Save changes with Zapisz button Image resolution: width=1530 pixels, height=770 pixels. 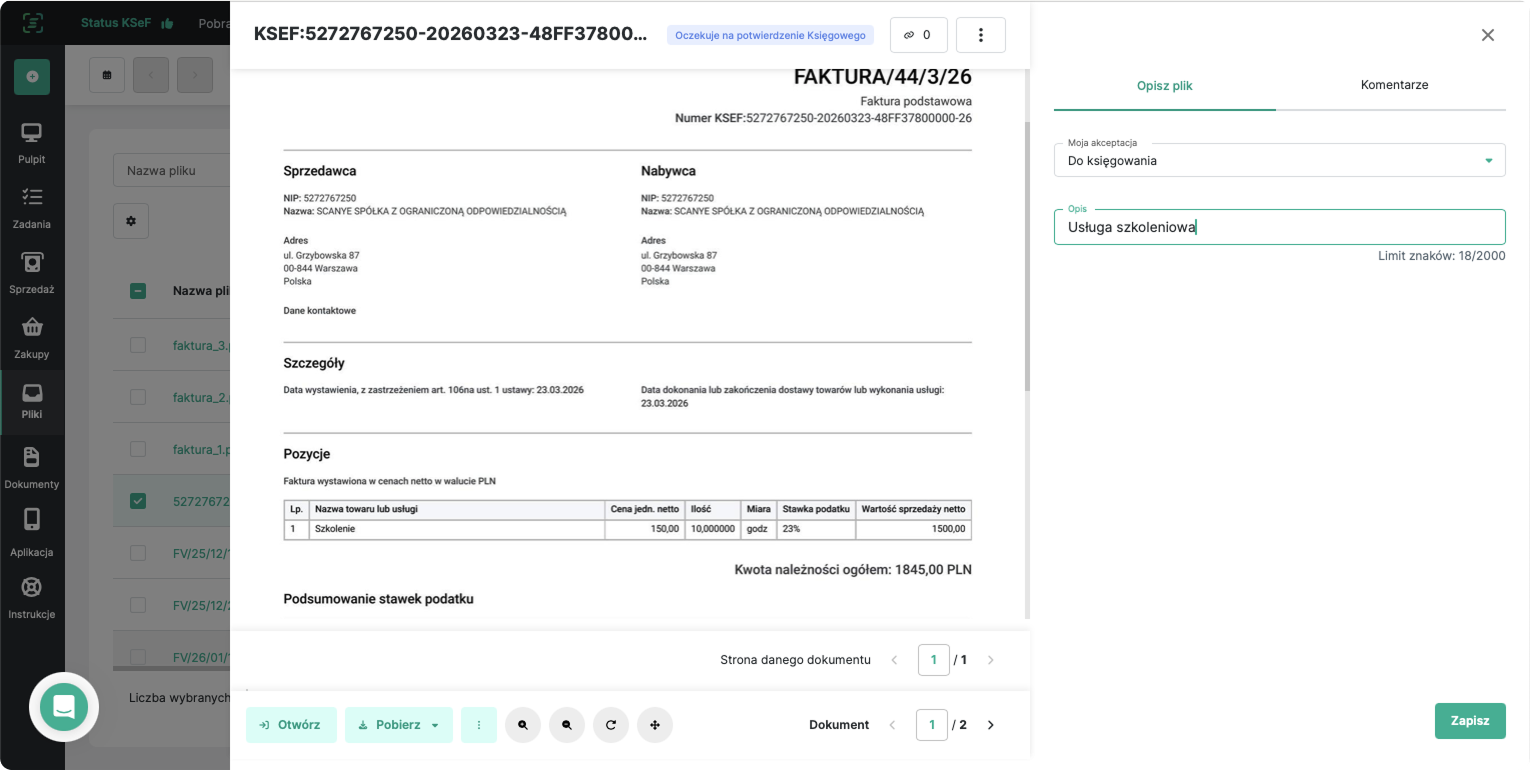[x=1470, y=721]
